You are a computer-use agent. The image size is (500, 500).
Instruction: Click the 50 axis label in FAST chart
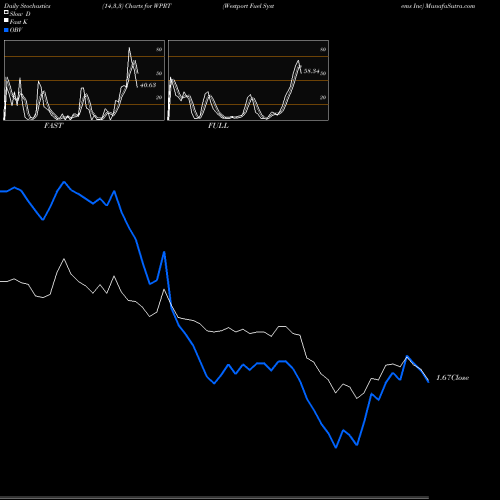tap(159, 73)
